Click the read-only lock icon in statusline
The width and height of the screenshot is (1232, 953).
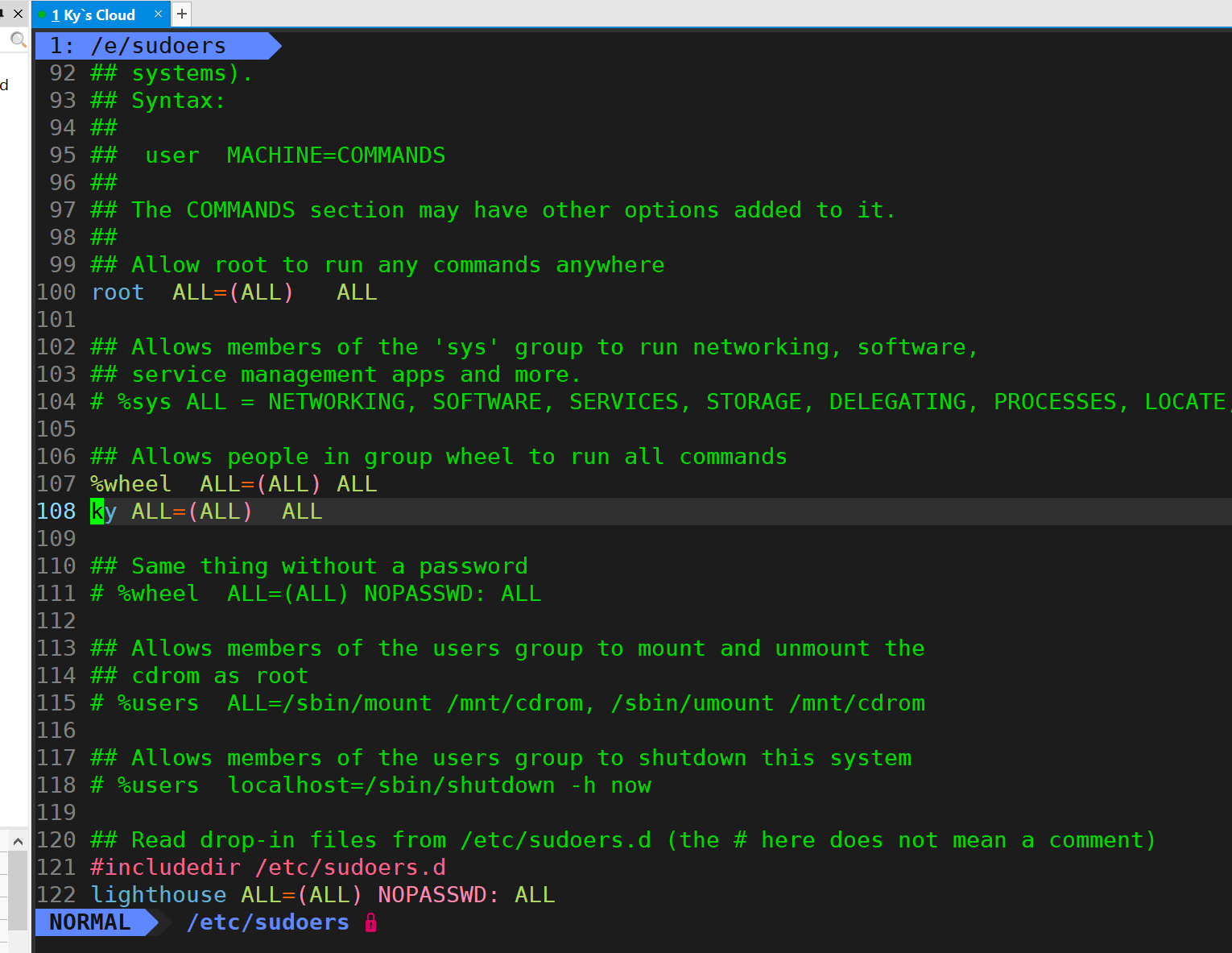370,922
